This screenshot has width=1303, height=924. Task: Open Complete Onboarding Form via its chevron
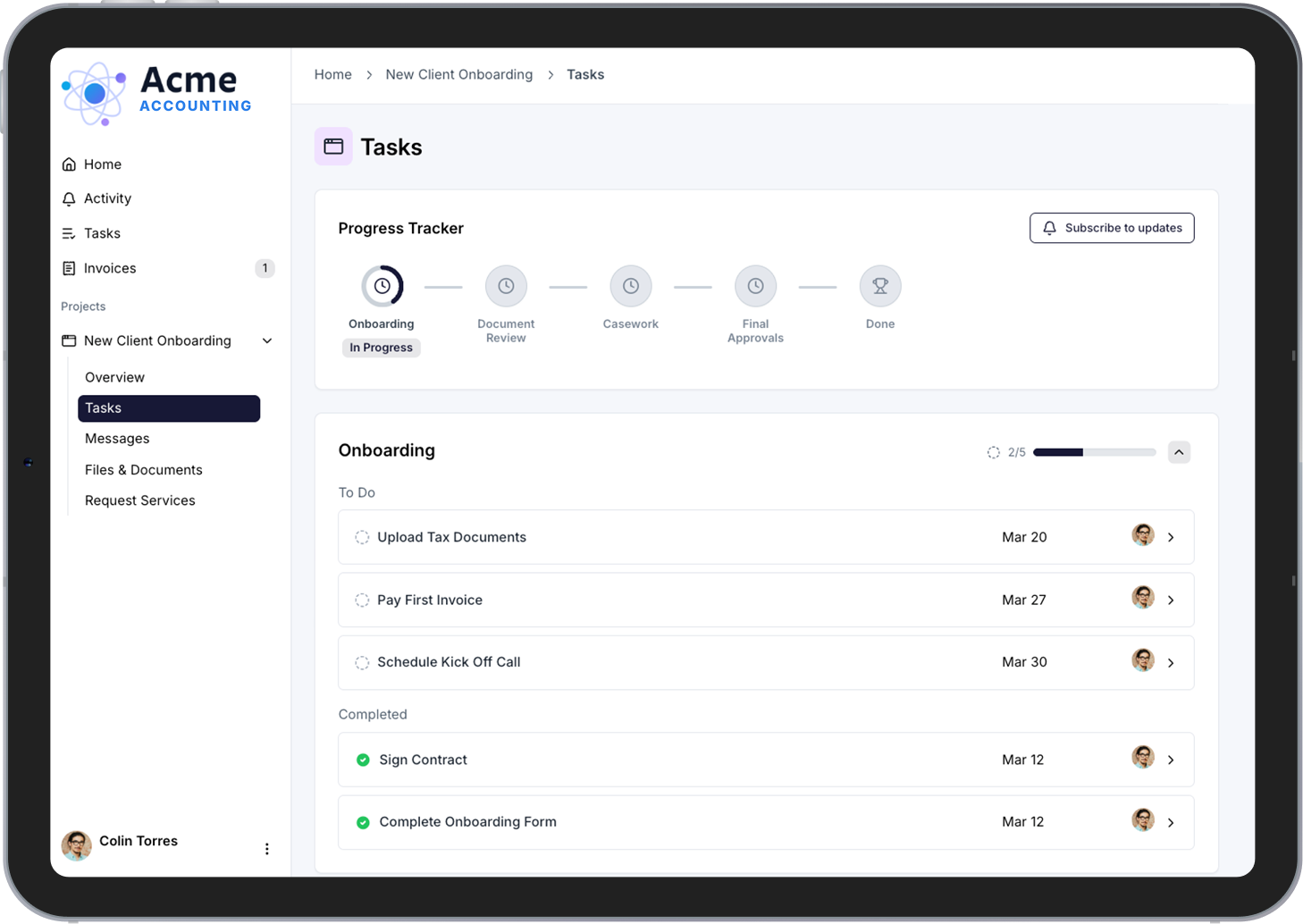tap(1171, 822)
